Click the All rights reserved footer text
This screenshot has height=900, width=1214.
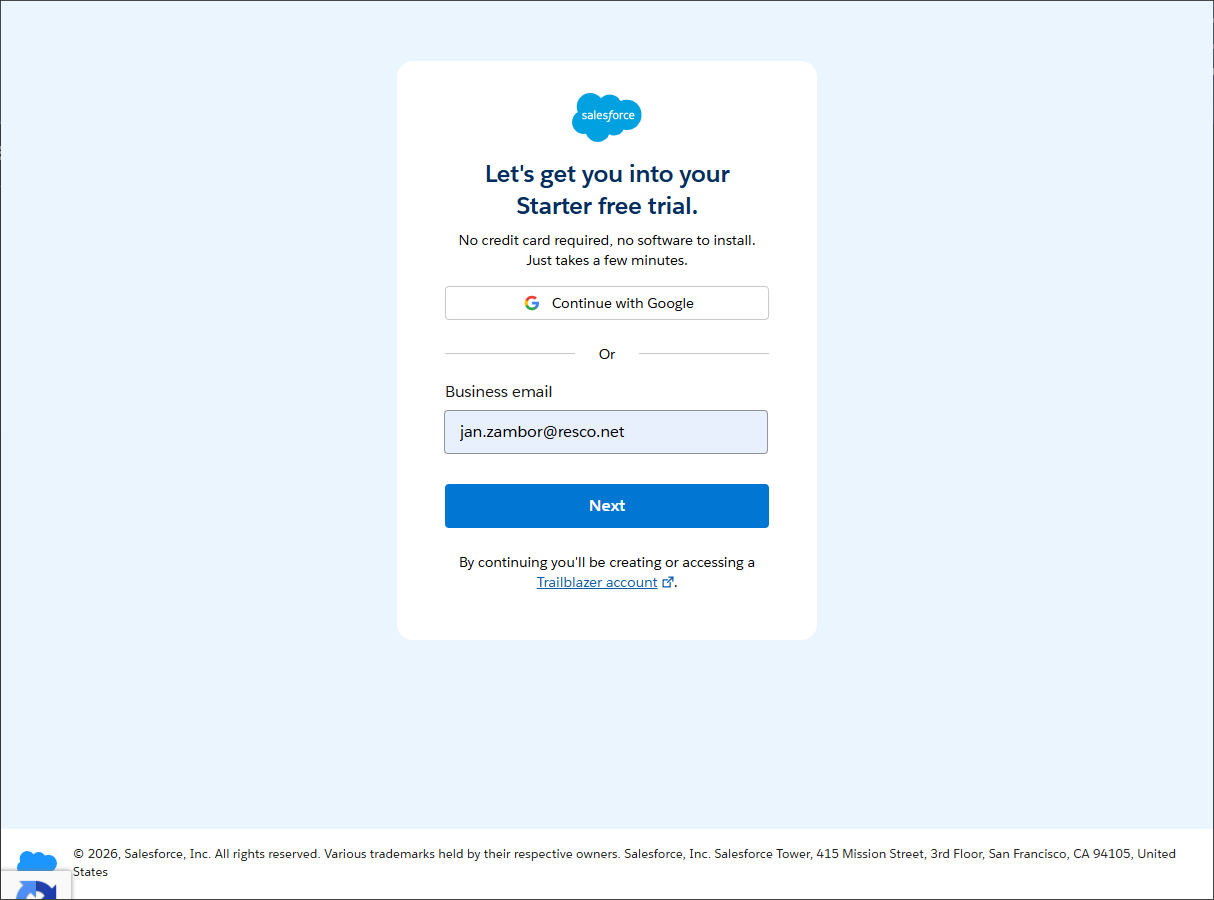pos(267,854)
